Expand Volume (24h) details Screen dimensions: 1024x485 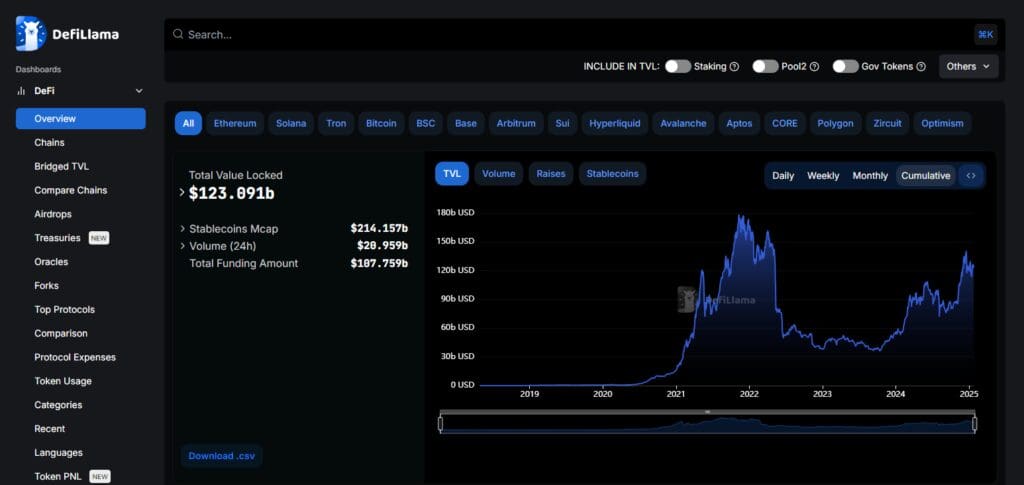click(x=182, y=246)
